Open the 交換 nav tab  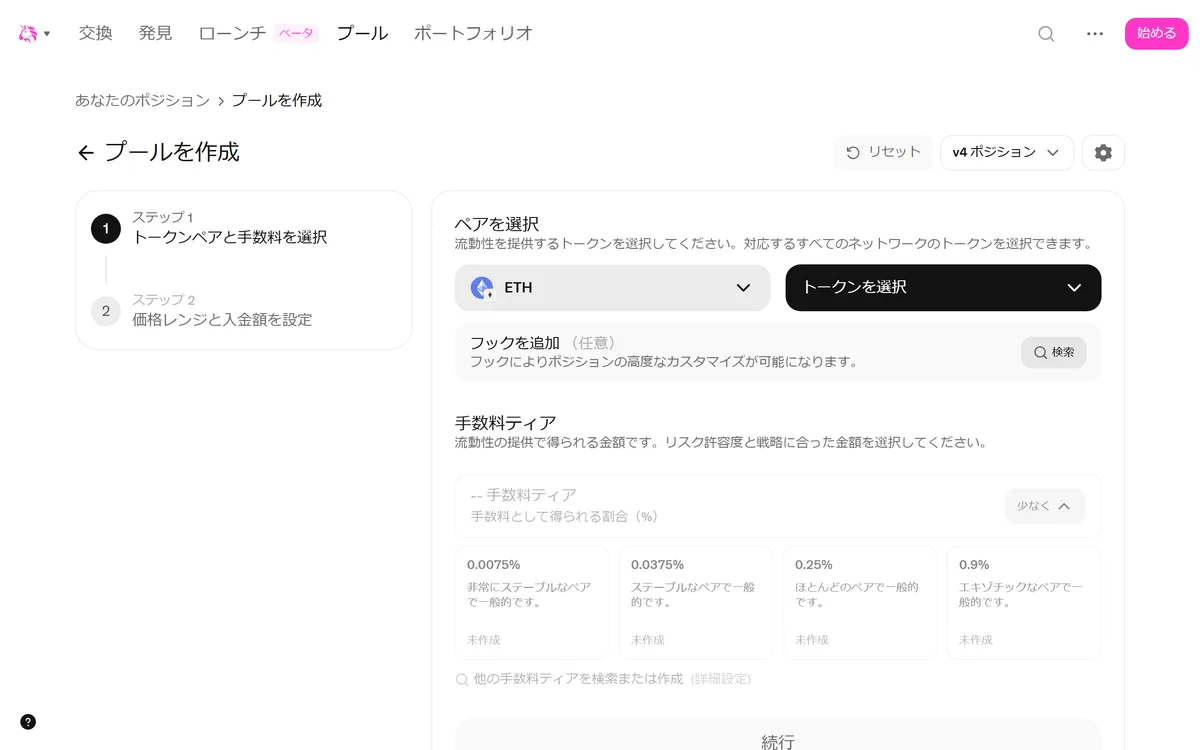point(96,33)
